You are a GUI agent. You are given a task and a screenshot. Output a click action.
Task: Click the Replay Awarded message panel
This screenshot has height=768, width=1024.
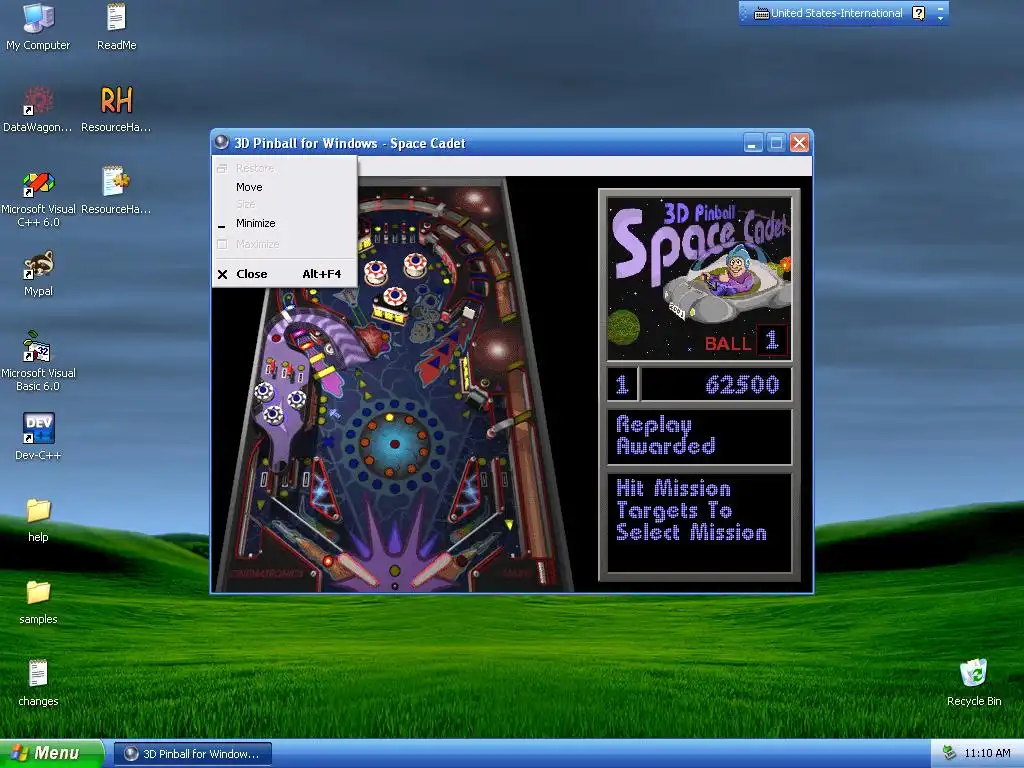tap(699, 436)
